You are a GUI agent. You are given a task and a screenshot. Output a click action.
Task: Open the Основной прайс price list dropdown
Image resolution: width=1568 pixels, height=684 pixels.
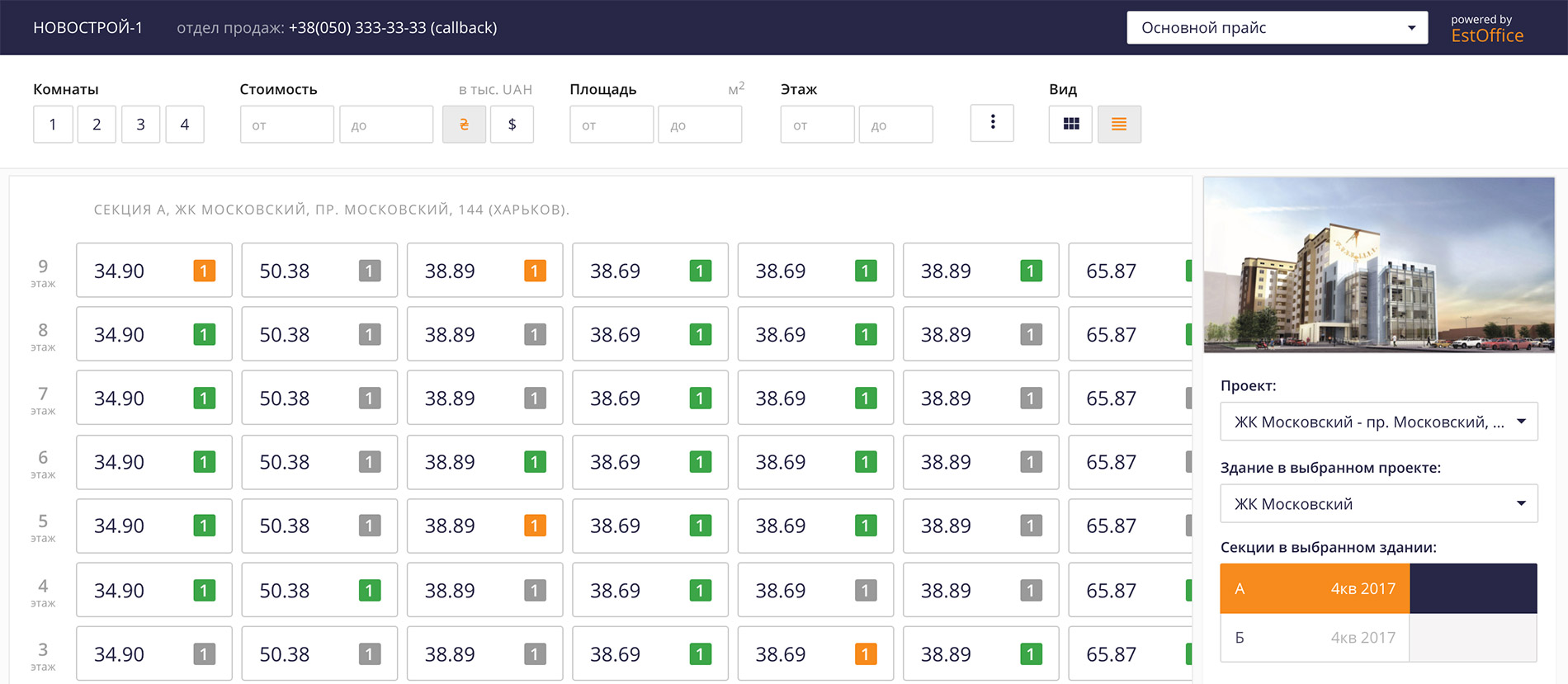(x=1277, y=28)
